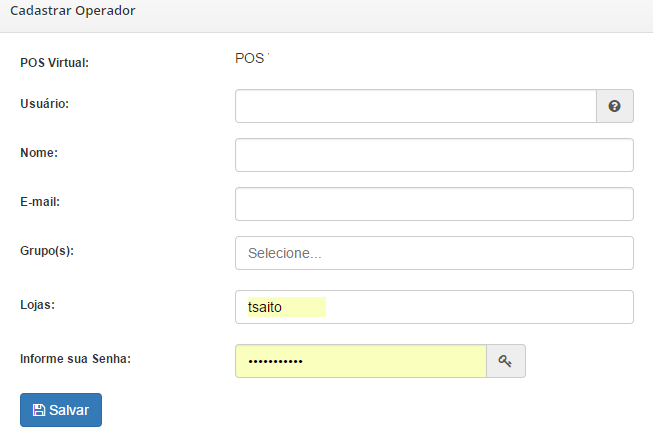Image resolution: width=653 pixels, height=439 pixels.
Task: Click the POS Virtual label
Action: 55,62
